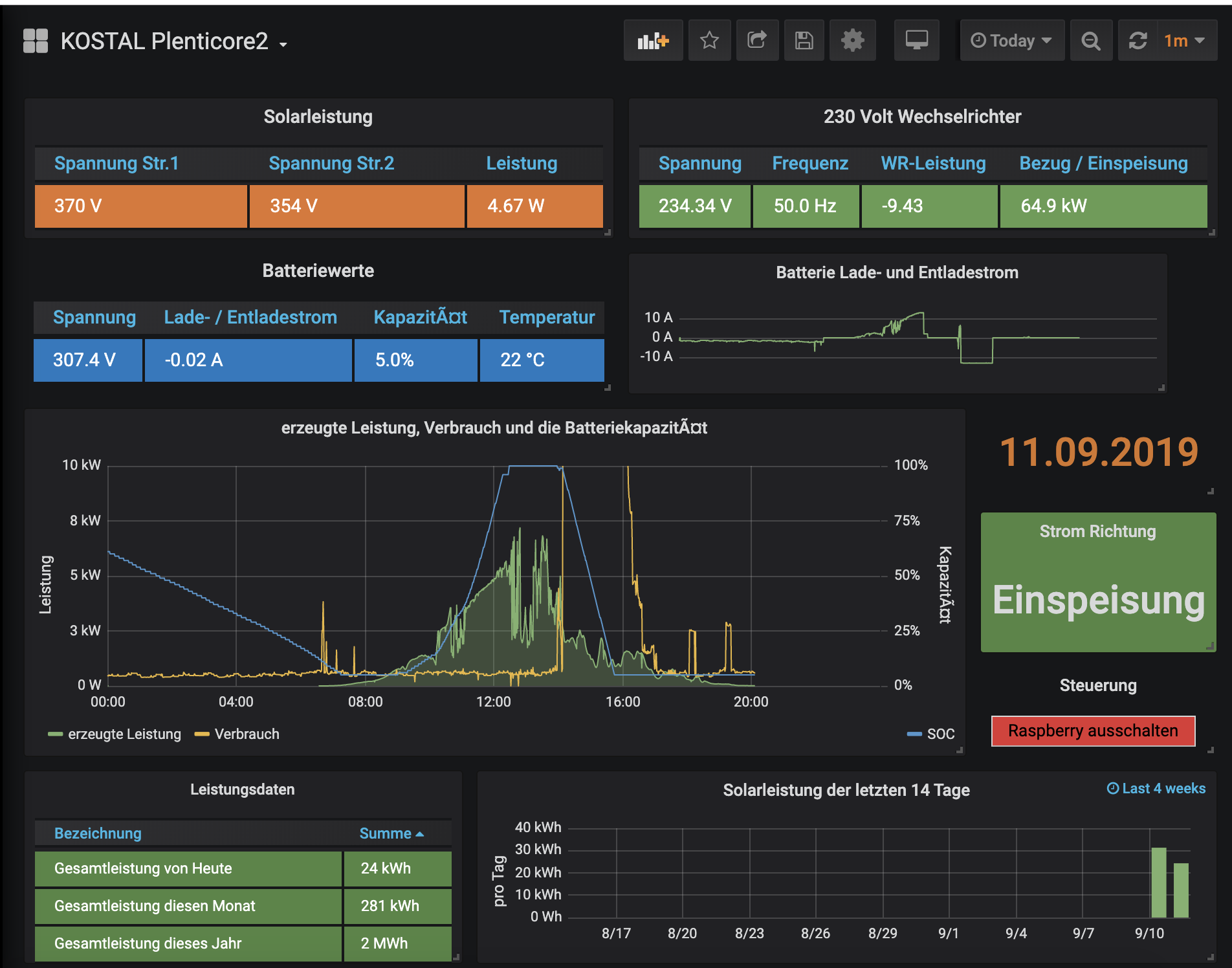Open Solarleistung der letzten 14 Tage menu
The width and height of the screenshot is (1232, 968).
pyautogui.click(x=846, y=790)
